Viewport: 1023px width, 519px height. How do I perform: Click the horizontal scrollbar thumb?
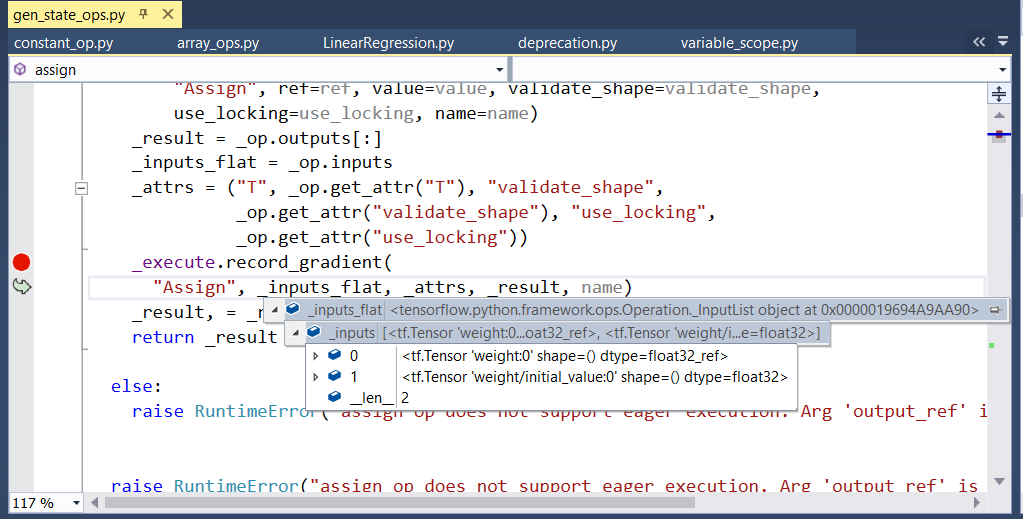[399, 503]
